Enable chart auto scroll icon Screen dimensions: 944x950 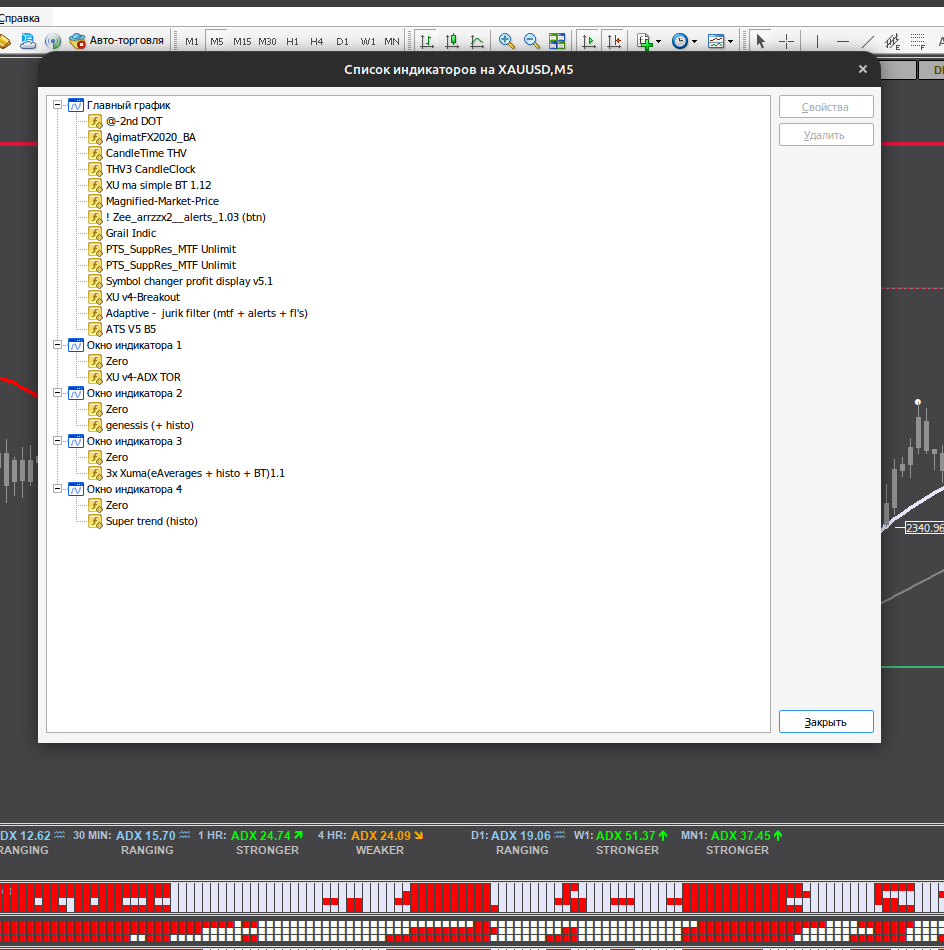click(x=588, y=41)
